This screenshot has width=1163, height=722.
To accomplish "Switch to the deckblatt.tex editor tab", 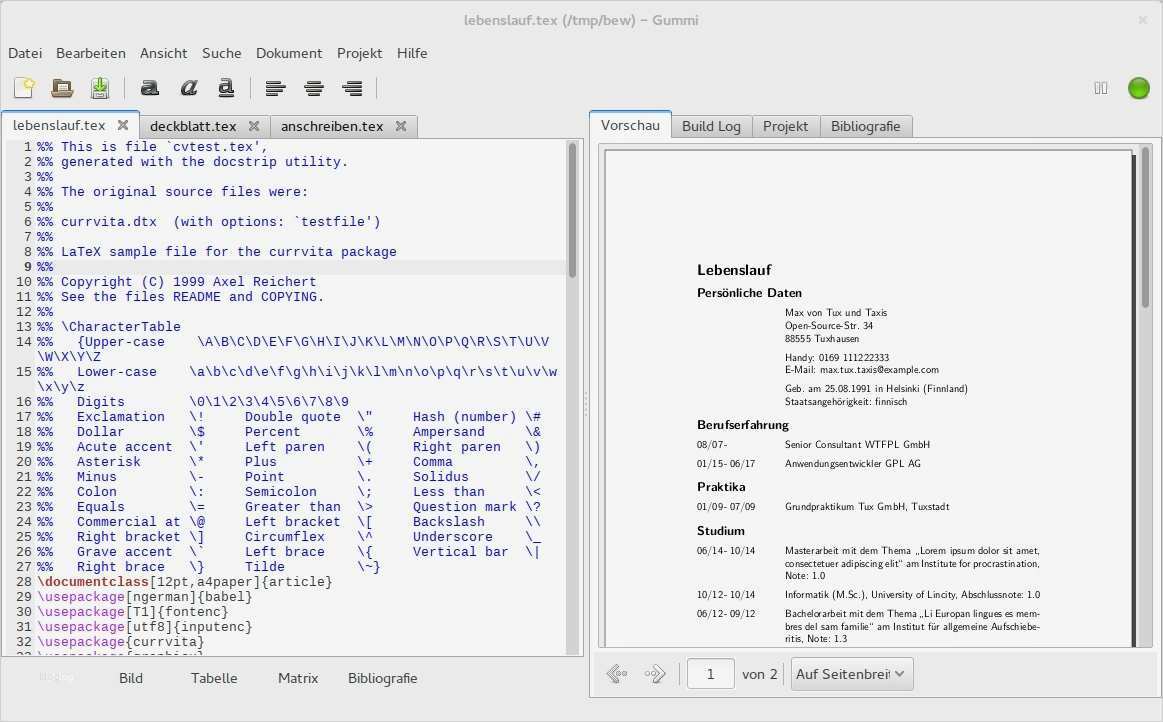I will (193, 126).
